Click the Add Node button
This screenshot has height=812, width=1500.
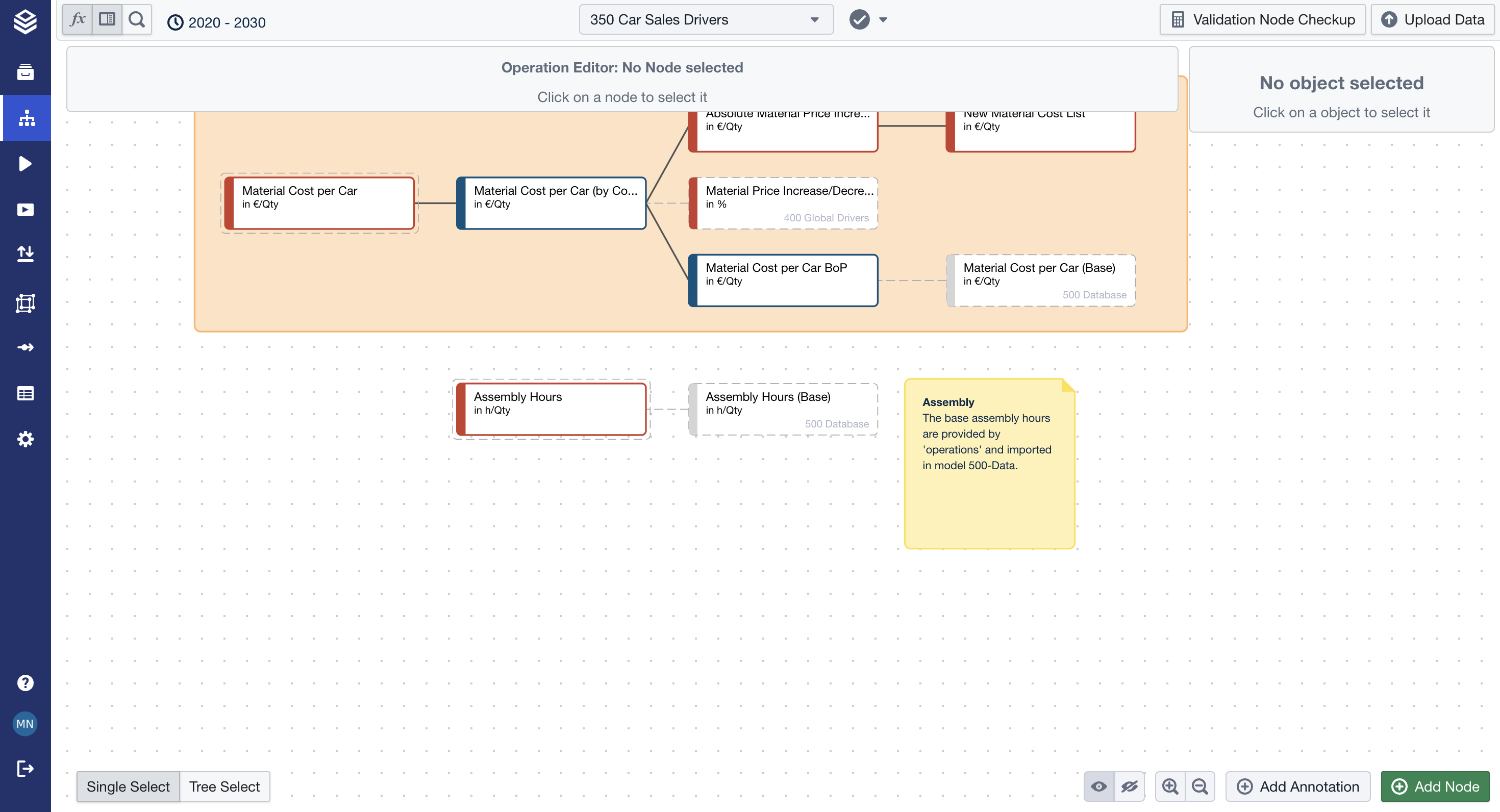click(1435, 786)
